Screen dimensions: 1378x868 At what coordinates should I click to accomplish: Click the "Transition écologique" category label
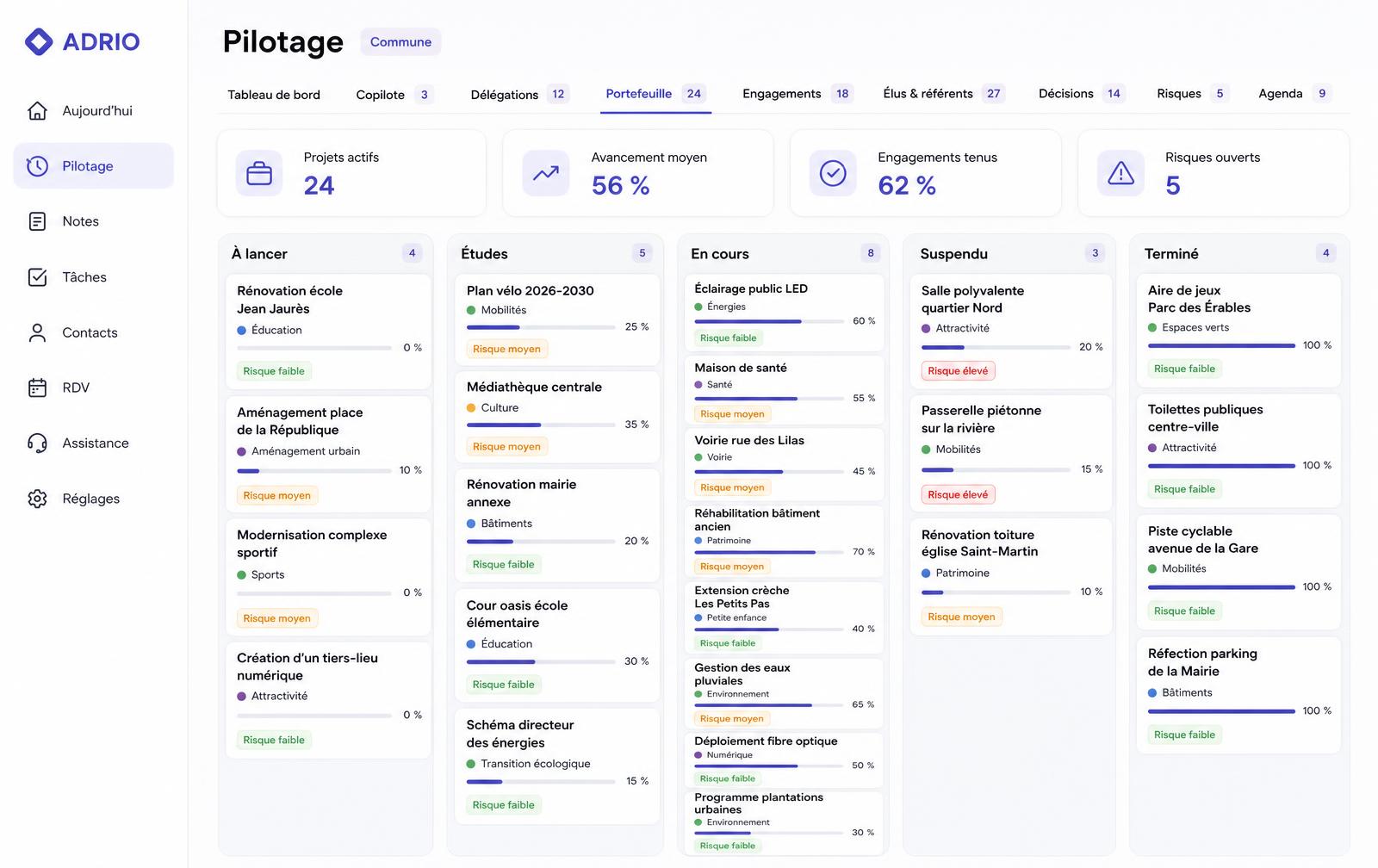click(x=536, y=764)
